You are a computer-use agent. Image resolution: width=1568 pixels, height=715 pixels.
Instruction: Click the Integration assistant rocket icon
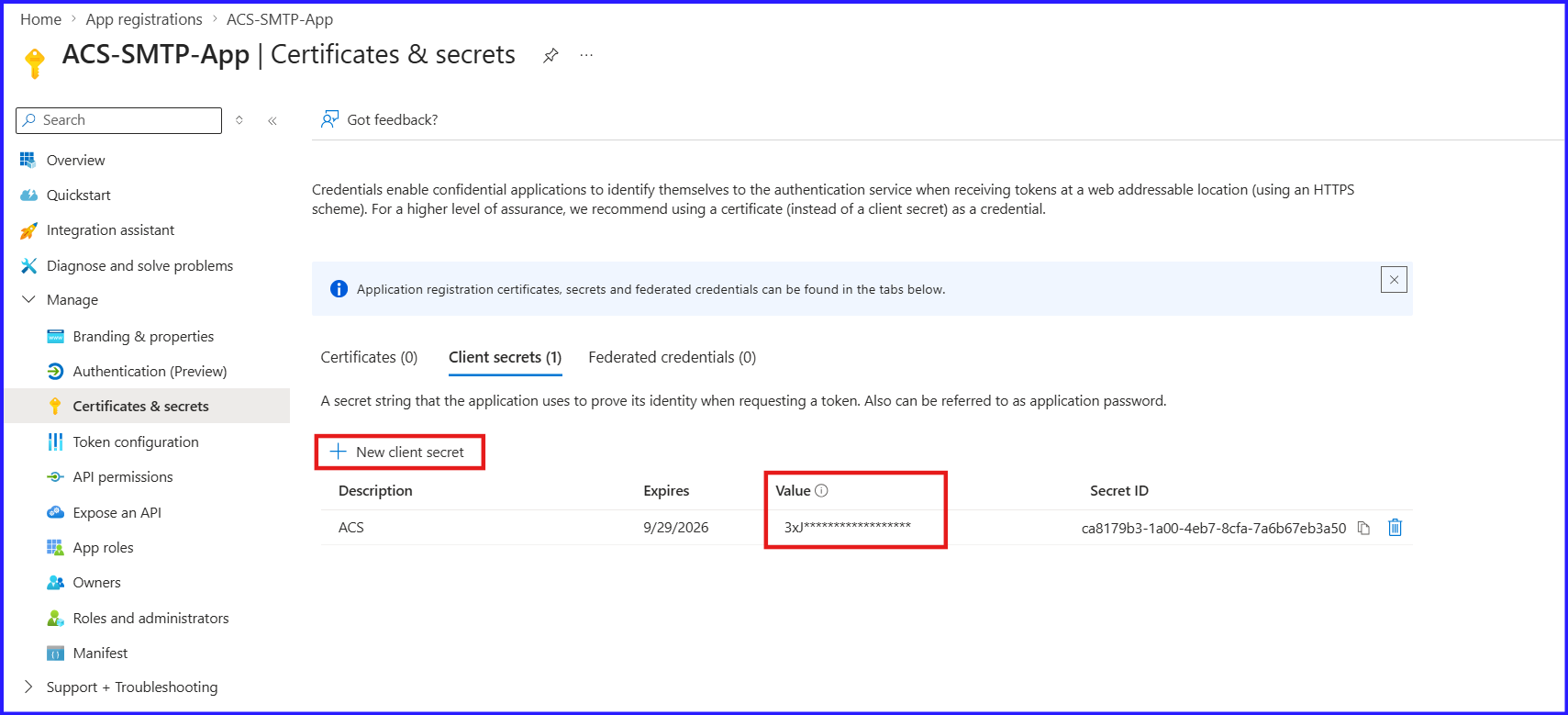[x=28, y=230]
